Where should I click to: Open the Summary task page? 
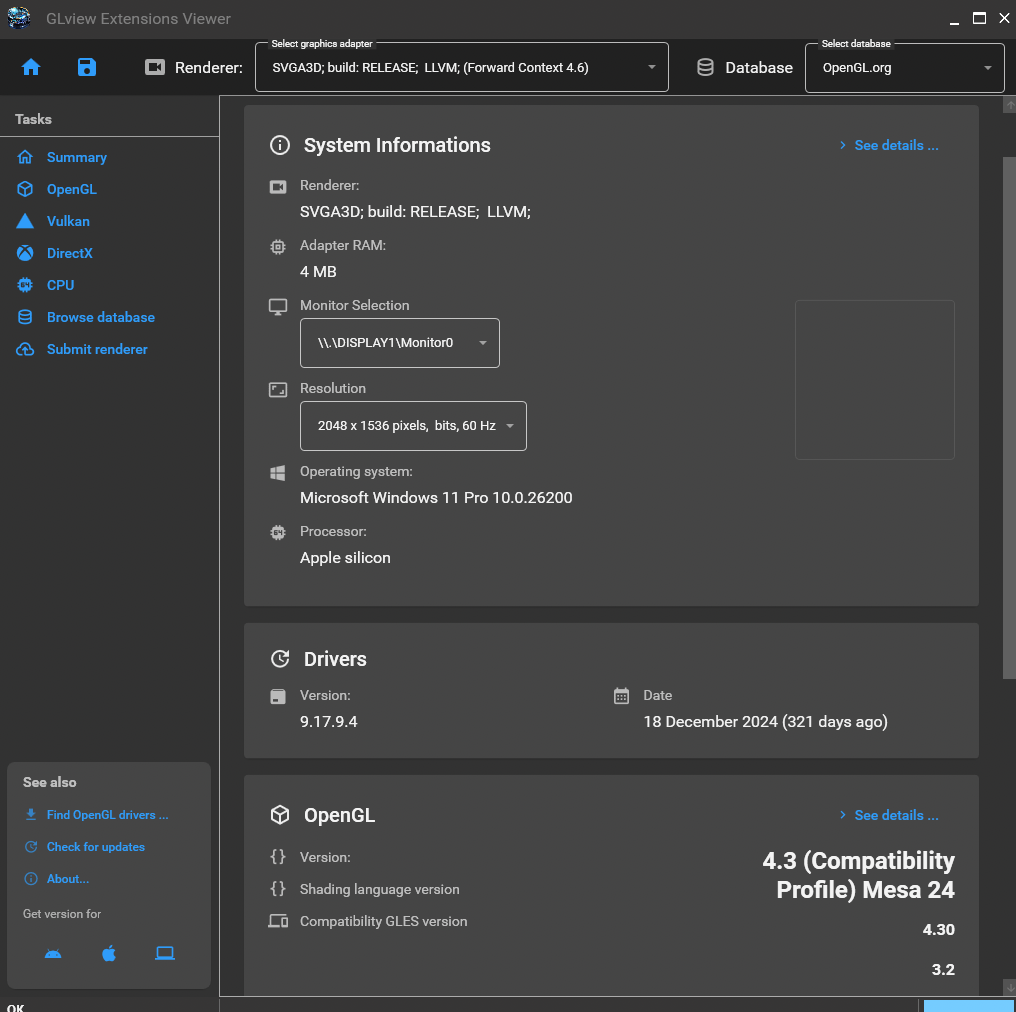(76, 157)
